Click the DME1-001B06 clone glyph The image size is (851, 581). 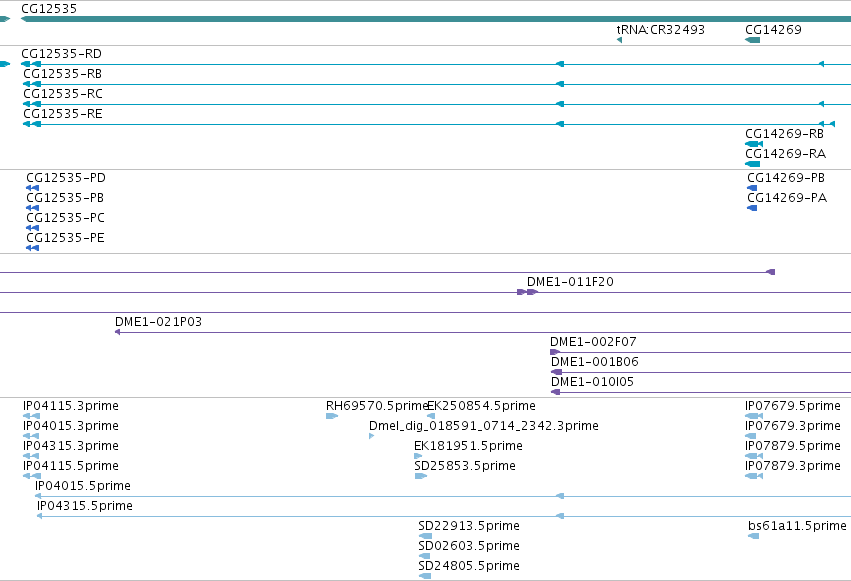tap(556, 372)
